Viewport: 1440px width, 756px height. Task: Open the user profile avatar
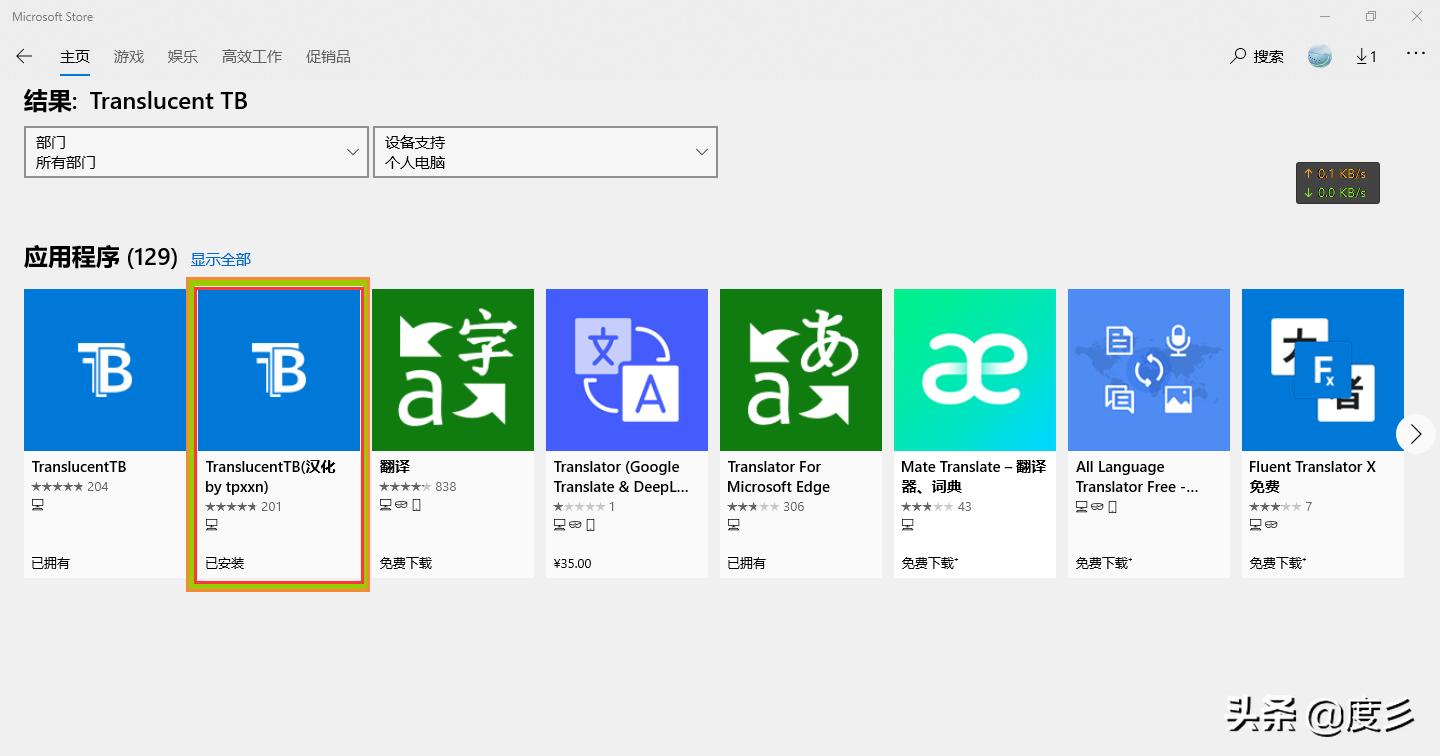click(1320, 57)
